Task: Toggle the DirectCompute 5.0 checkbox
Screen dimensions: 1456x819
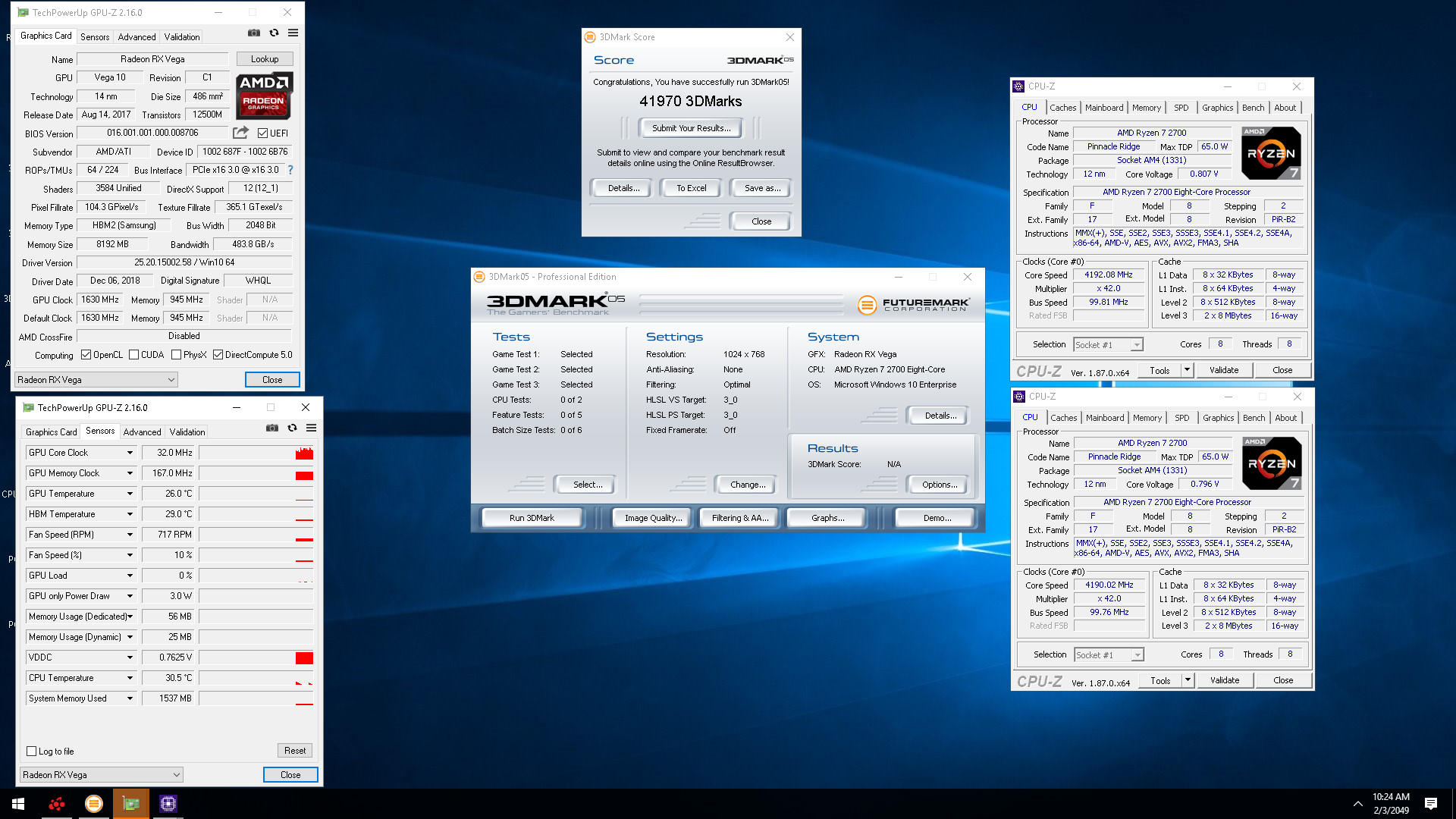Action: point(218,355)
